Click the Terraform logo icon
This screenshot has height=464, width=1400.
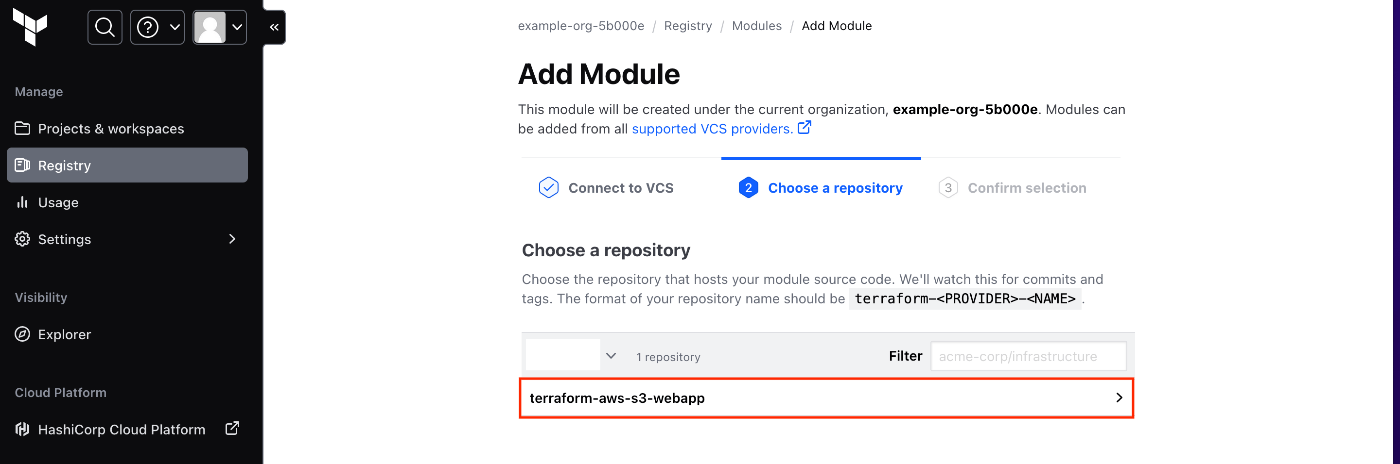pyautogui.click(x=31, y=27)
